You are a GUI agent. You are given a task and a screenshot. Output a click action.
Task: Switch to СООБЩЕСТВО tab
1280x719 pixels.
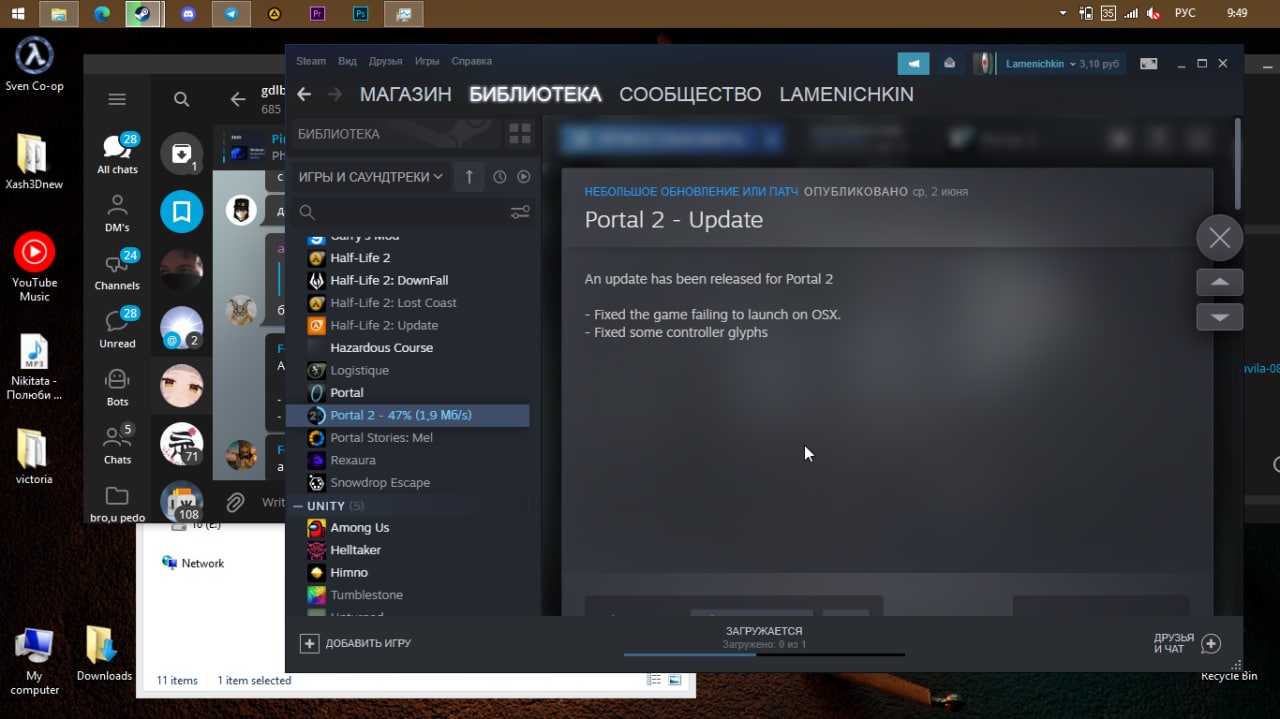coord(690,94)
